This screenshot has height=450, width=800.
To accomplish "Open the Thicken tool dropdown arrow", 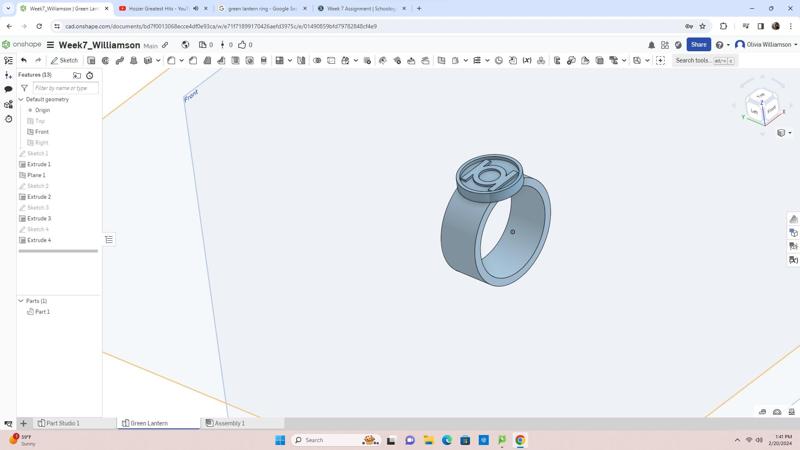I will [x=158, y=60].
